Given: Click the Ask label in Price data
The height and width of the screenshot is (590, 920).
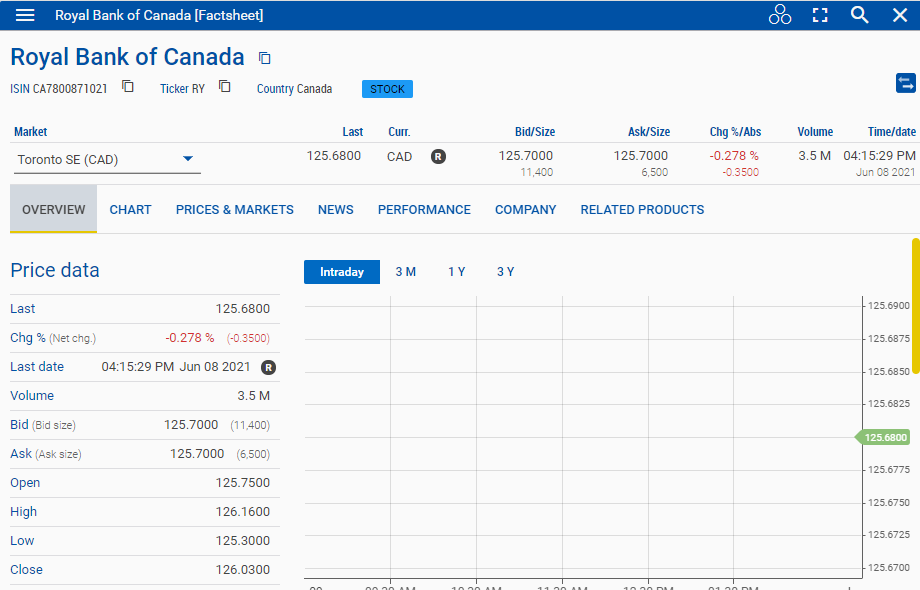Looking at the screenshot, I should 21,454.
